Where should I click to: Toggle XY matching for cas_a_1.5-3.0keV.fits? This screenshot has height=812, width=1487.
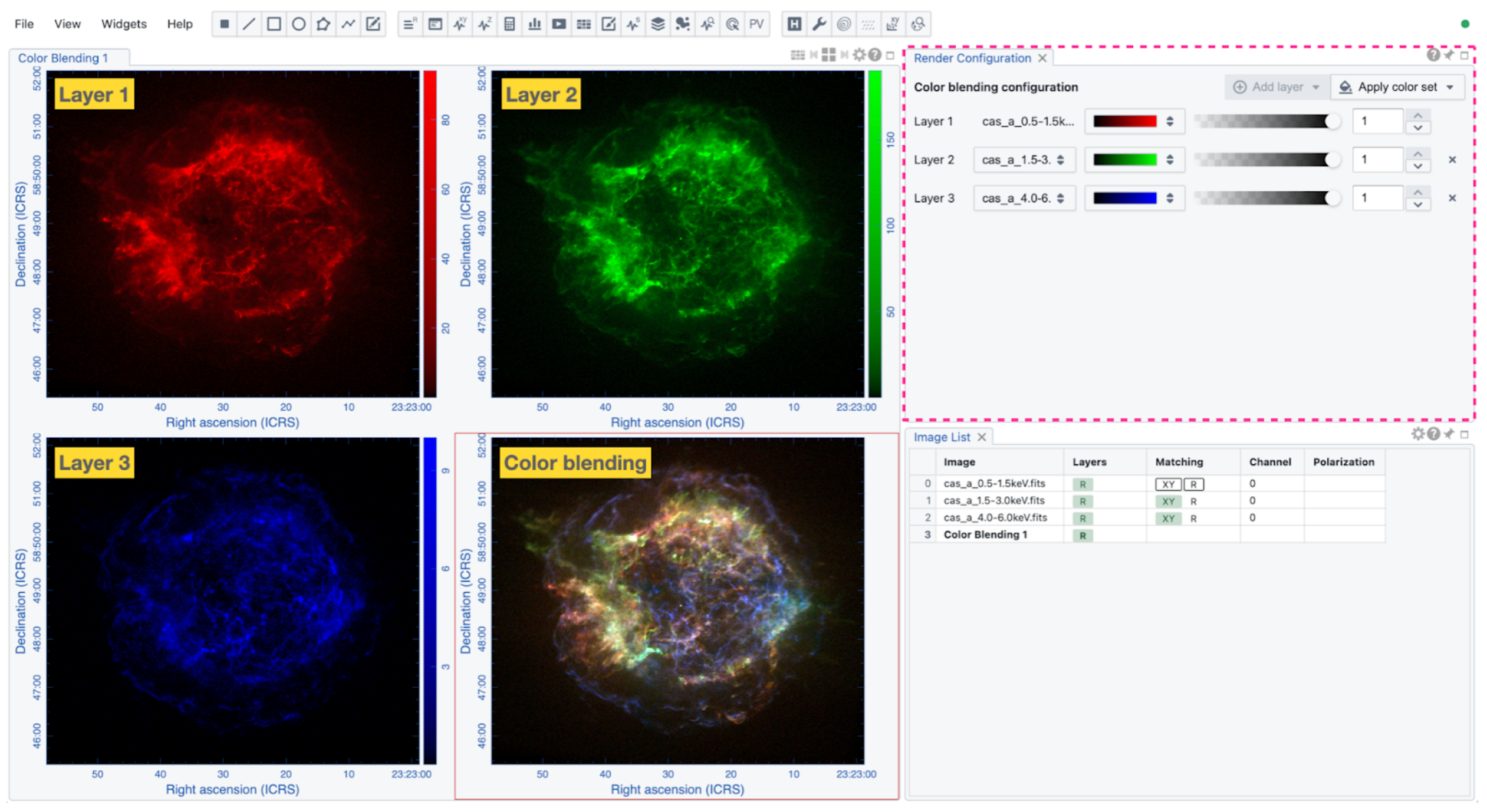[1167, 501]
